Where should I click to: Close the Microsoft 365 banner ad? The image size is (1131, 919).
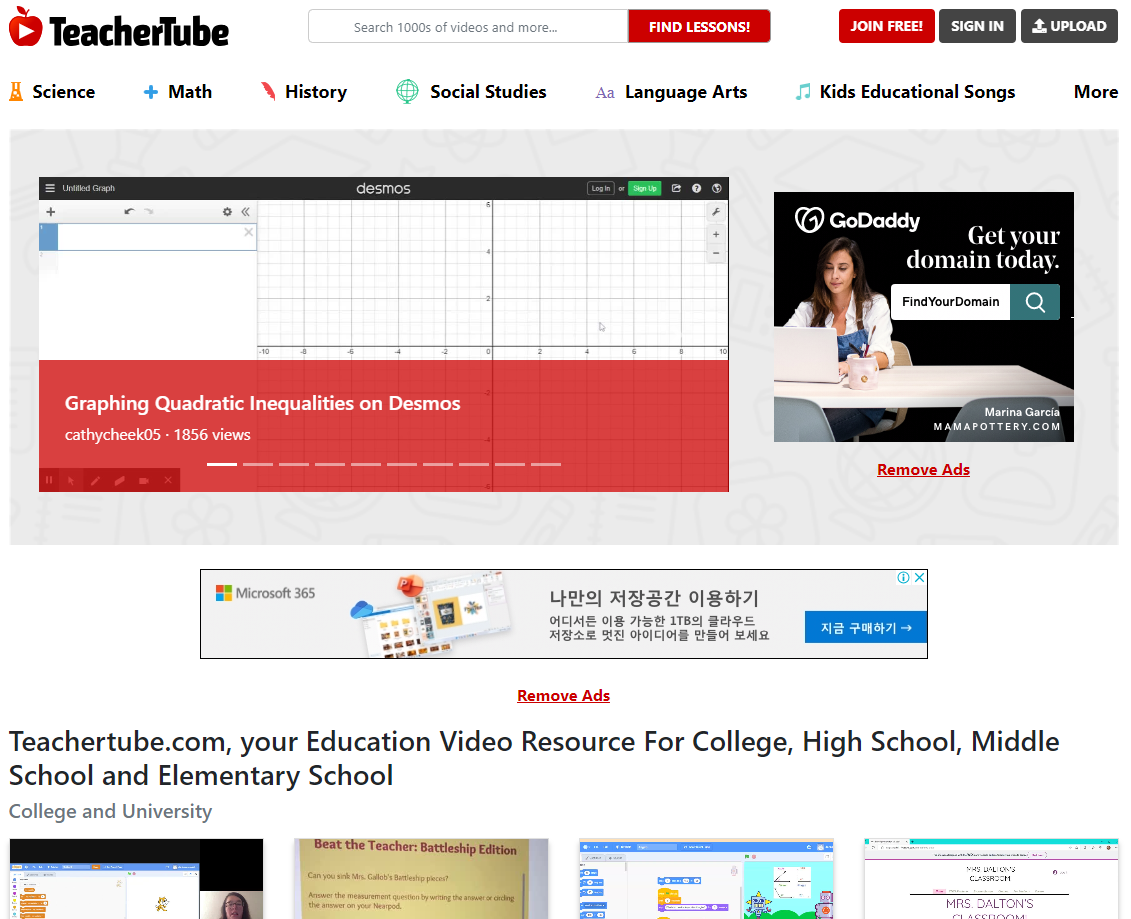[920, 578]
